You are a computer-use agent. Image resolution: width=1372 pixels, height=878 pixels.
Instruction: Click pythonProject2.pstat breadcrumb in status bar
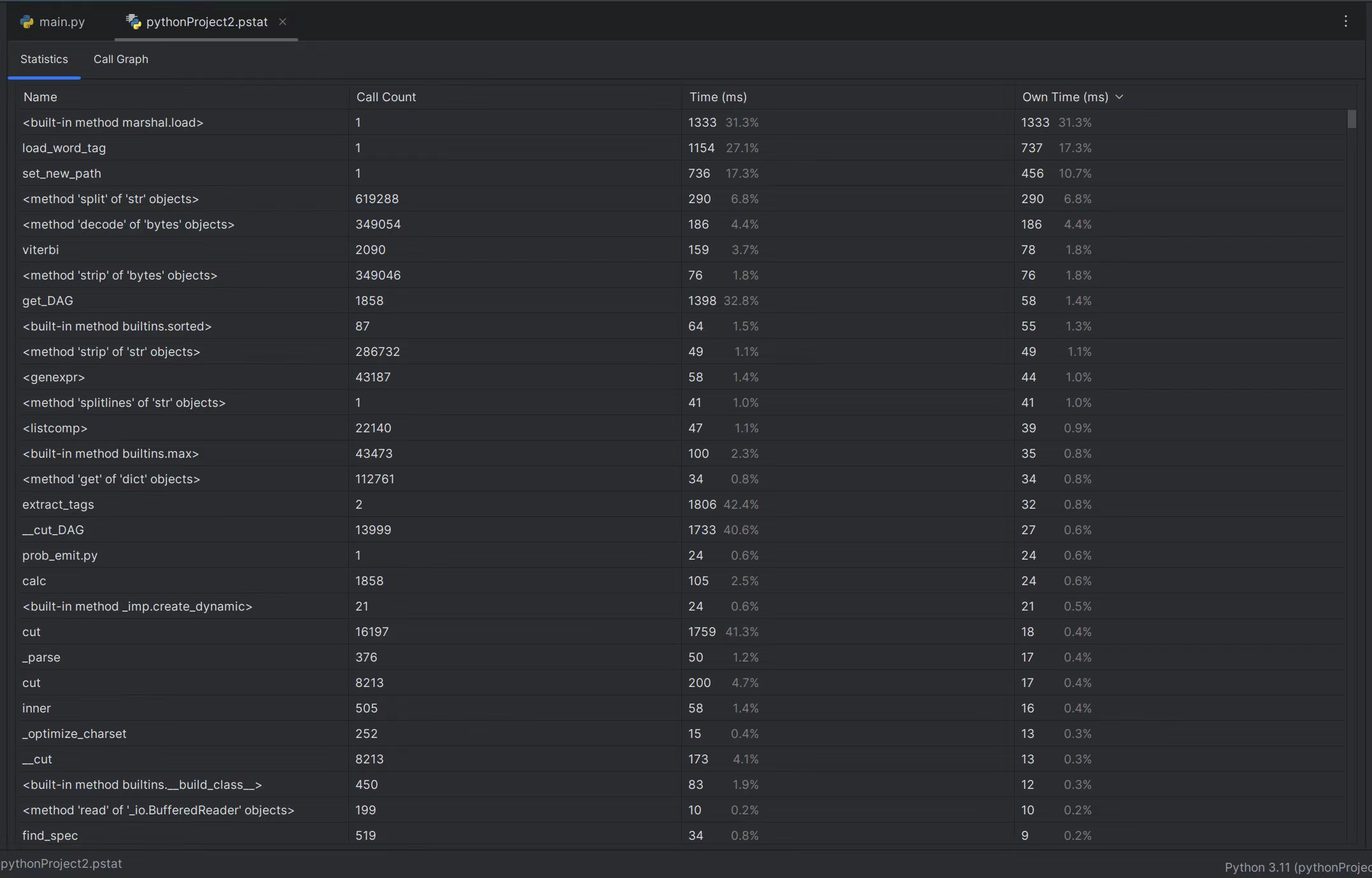(x=62, y=863)
